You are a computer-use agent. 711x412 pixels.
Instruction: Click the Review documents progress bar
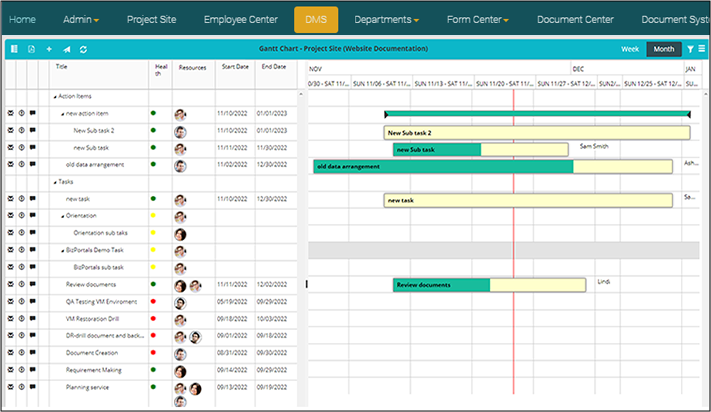click(441, 285)
